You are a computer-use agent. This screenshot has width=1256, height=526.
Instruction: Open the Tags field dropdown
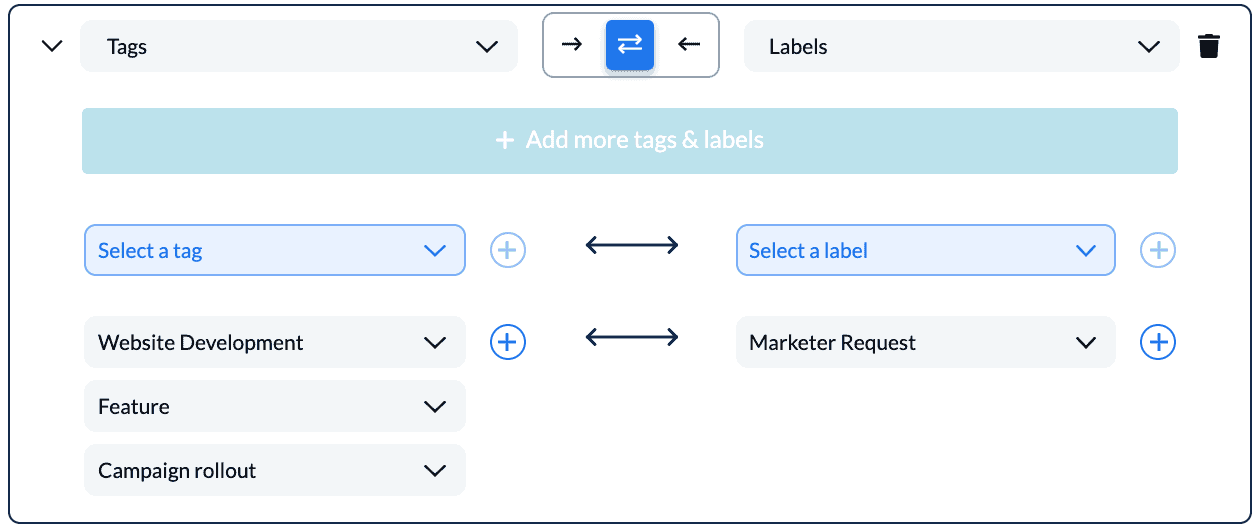click(299, 46)
